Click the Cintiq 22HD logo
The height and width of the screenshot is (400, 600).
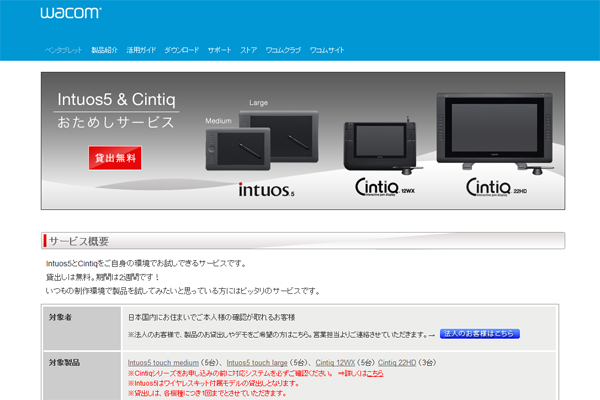[x=496, y=187]
